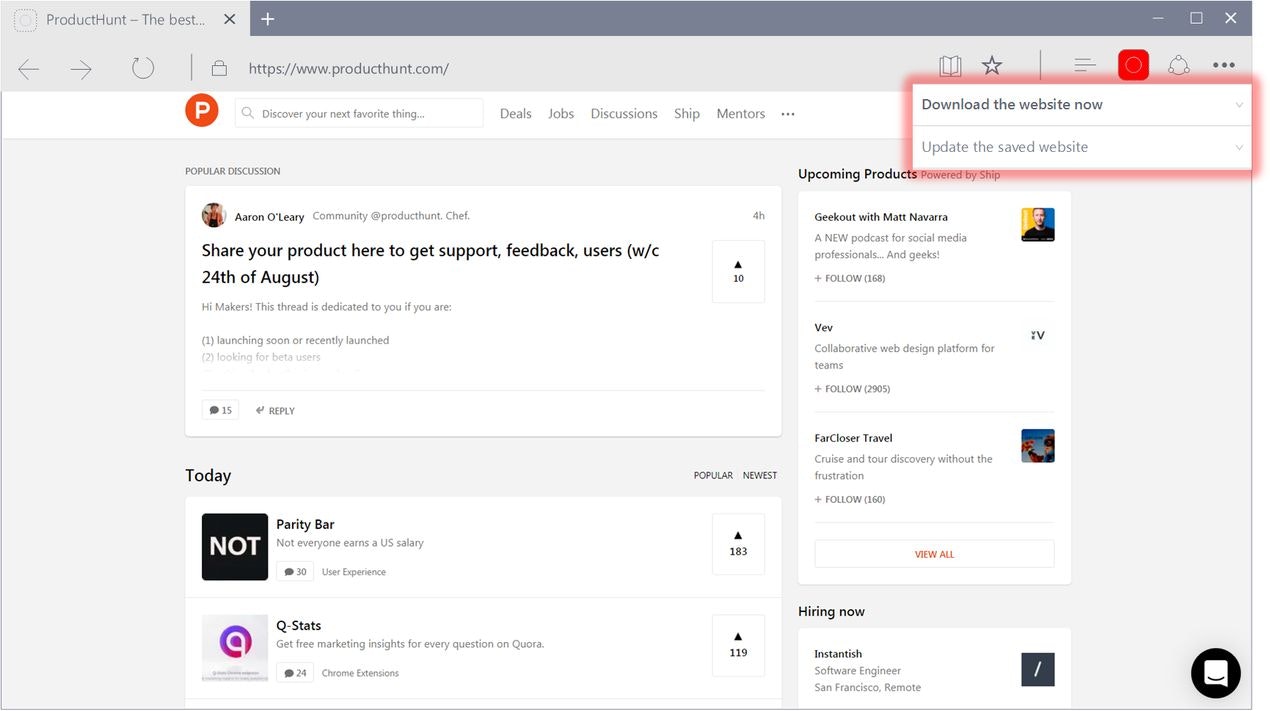Open the Parity Bar product title

pyautogui.click(x=305, y=524)
